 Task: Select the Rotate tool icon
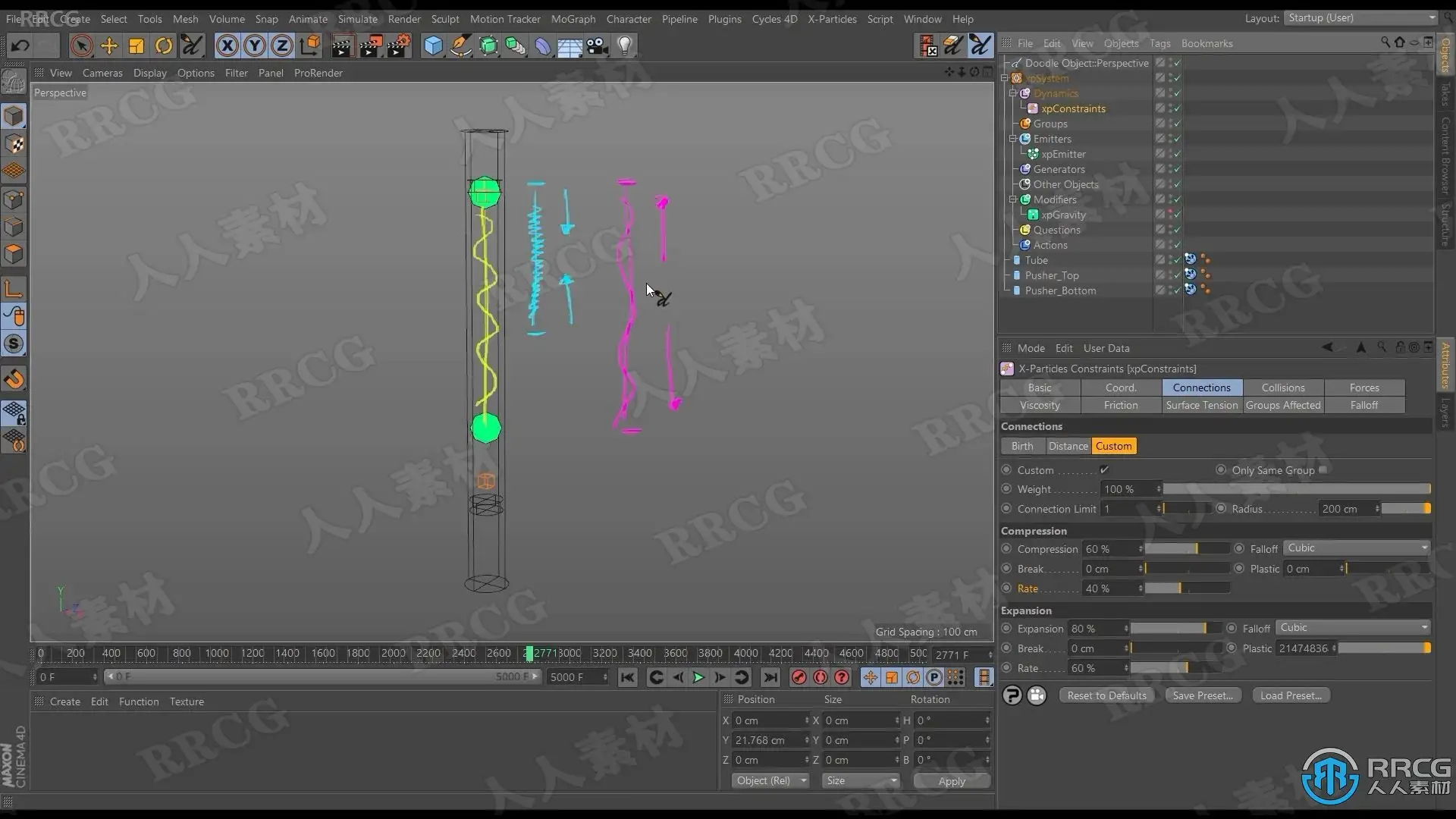pos(164,46)
